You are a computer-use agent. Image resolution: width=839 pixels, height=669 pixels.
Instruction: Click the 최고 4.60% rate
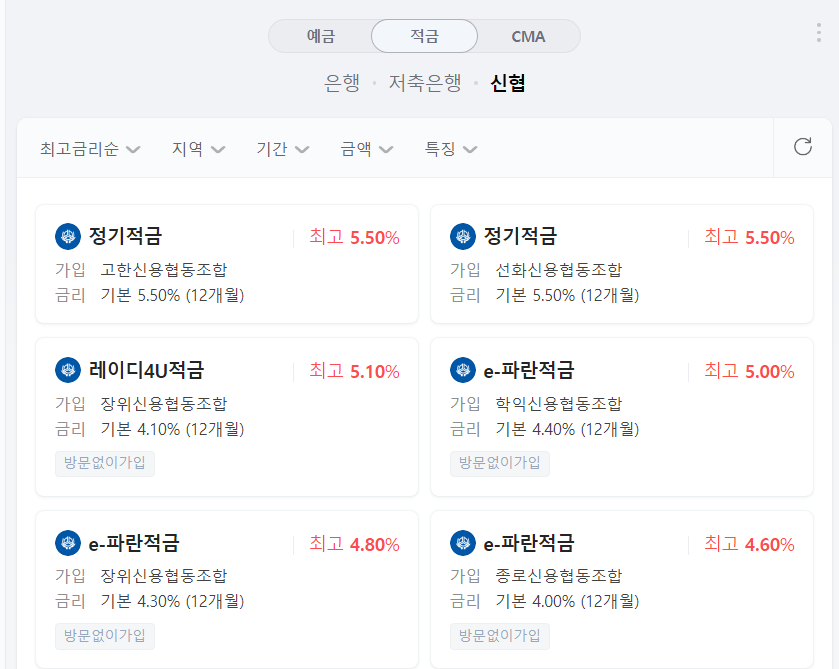pyautogui.click(x=749, y=544)
